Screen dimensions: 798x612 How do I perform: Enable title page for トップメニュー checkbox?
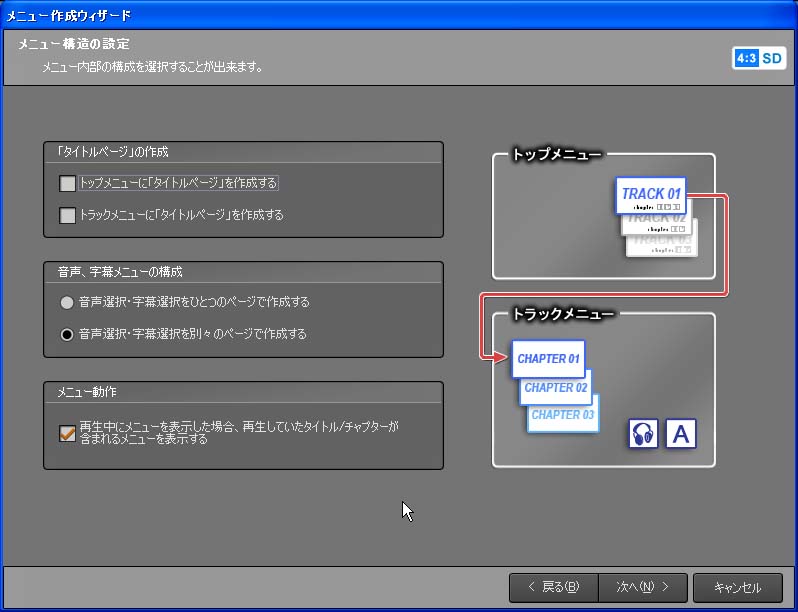click(x=68, y=183)
